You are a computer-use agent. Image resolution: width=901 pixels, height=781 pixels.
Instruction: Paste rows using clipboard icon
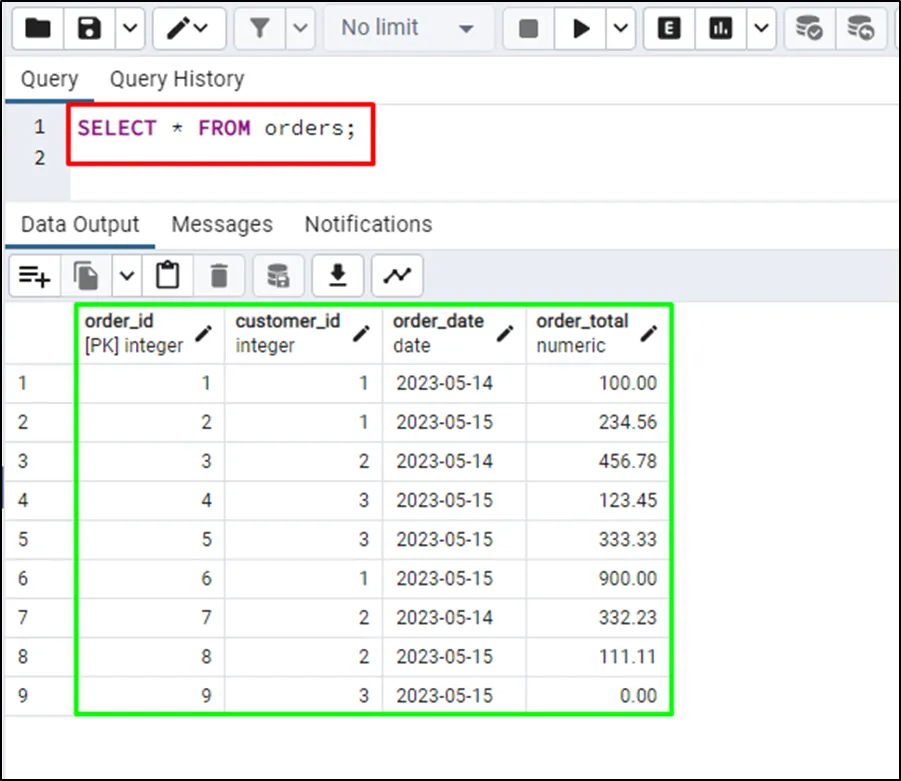[x=168, y=275]
